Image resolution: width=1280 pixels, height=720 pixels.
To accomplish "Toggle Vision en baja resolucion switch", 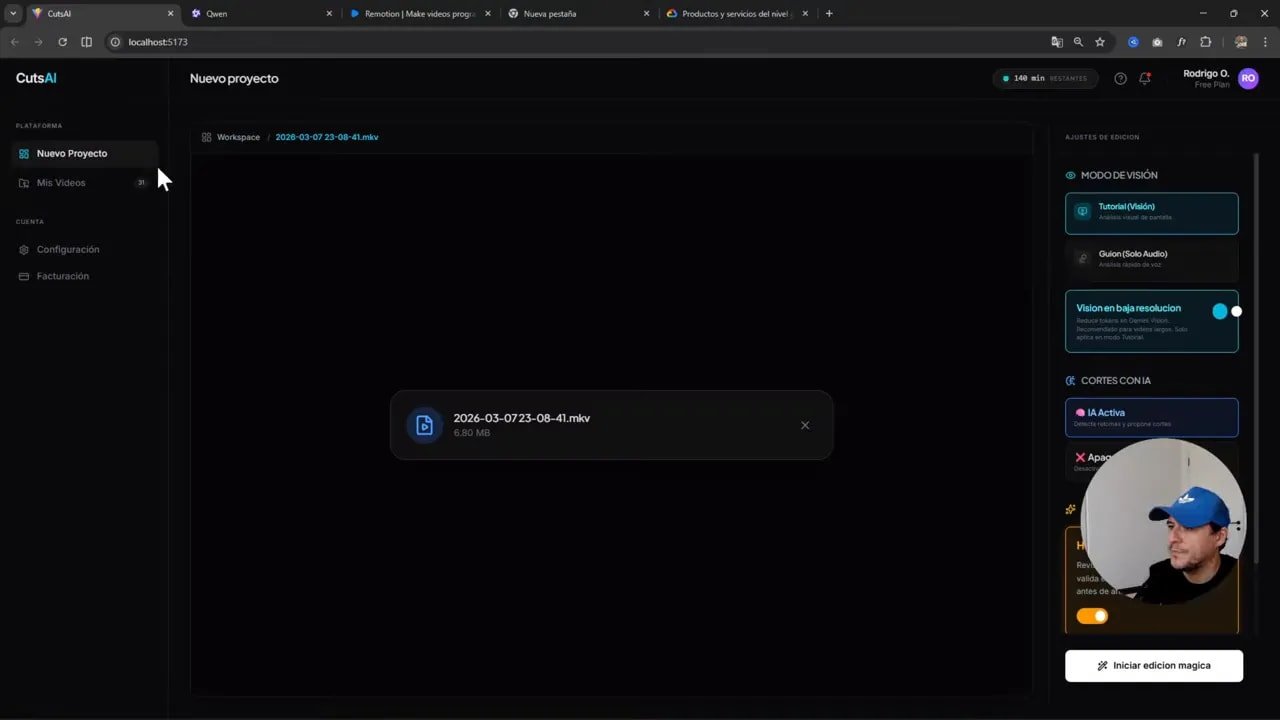I will point(1227,311).
